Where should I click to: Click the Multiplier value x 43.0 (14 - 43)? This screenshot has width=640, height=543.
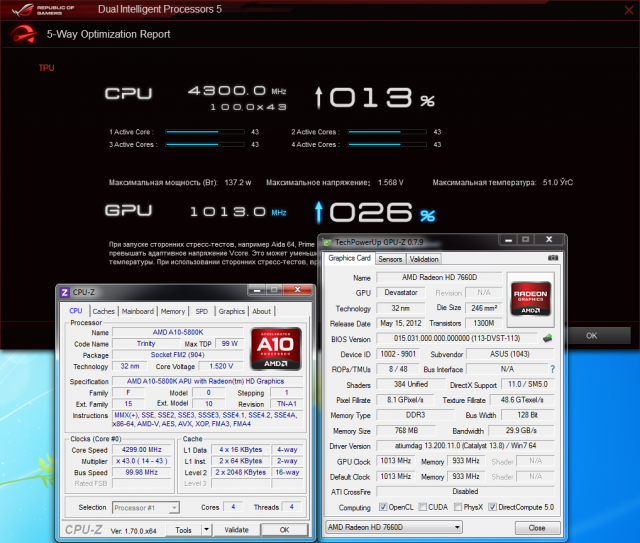[142, 461]
